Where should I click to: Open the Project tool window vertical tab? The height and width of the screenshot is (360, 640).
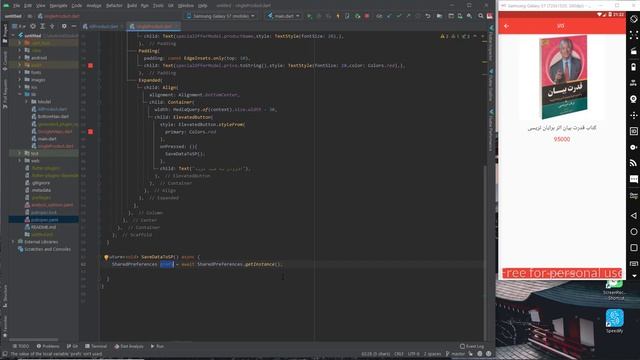tap(5, 33)
